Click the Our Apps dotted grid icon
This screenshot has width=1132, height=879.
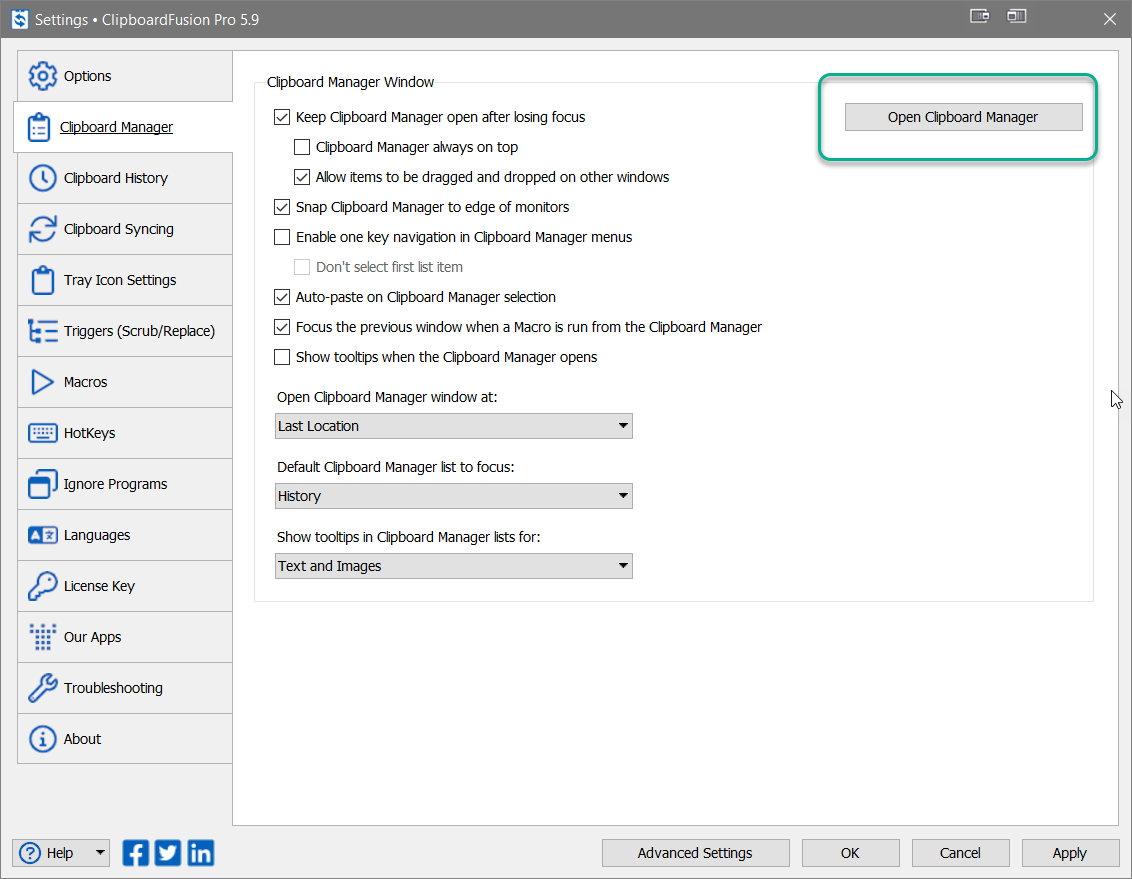[x=42, y=637]
